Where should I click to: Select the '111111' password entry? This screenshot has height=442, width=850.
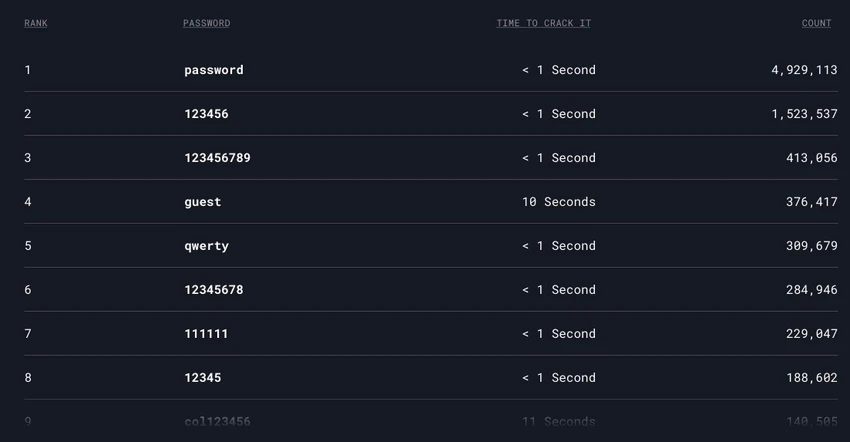tap(207, 334)
